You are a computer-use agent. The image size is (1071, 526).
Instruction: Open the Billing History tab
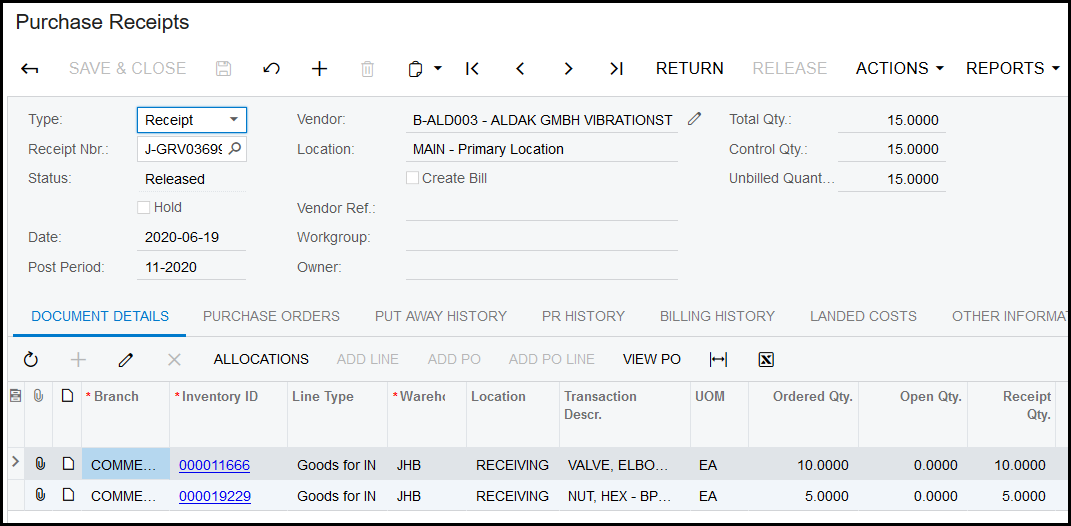[717, 316]
